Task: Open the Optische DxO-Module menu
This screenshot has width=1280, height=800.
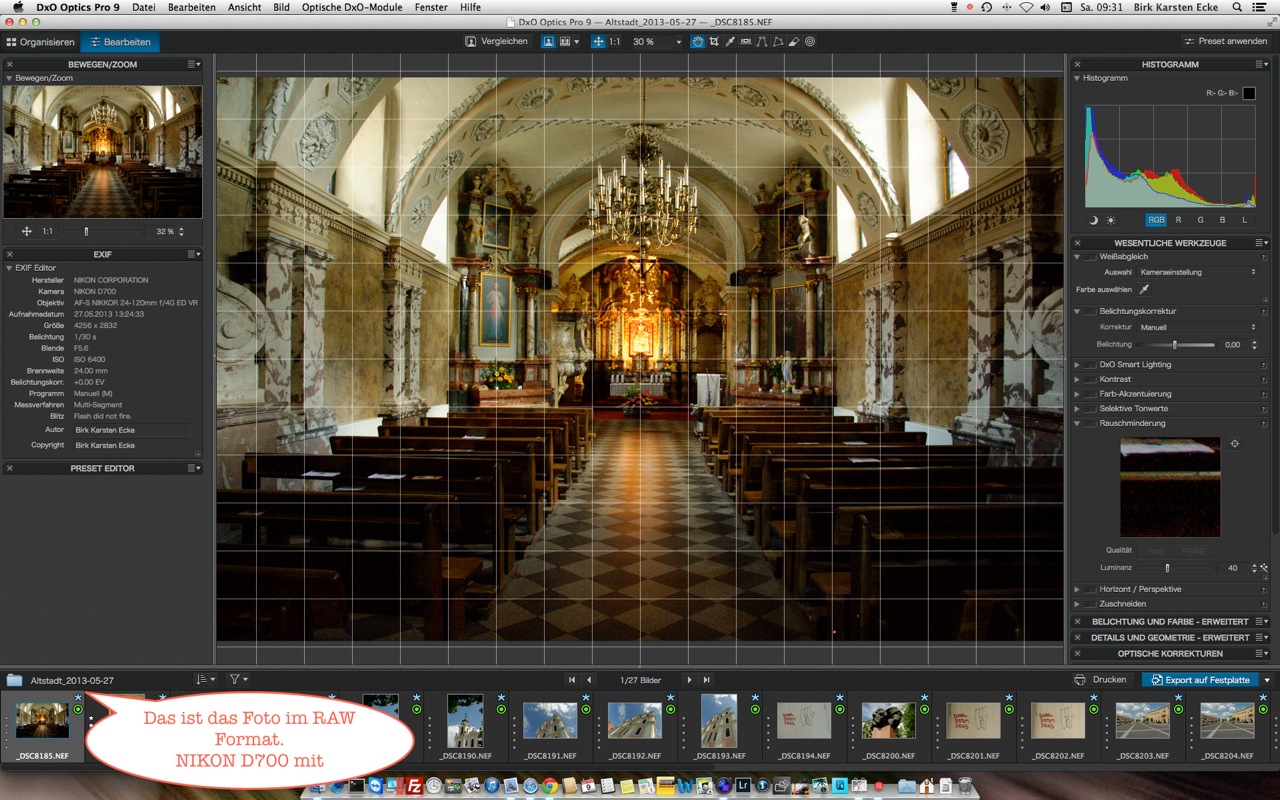Action: click(352, 7)
